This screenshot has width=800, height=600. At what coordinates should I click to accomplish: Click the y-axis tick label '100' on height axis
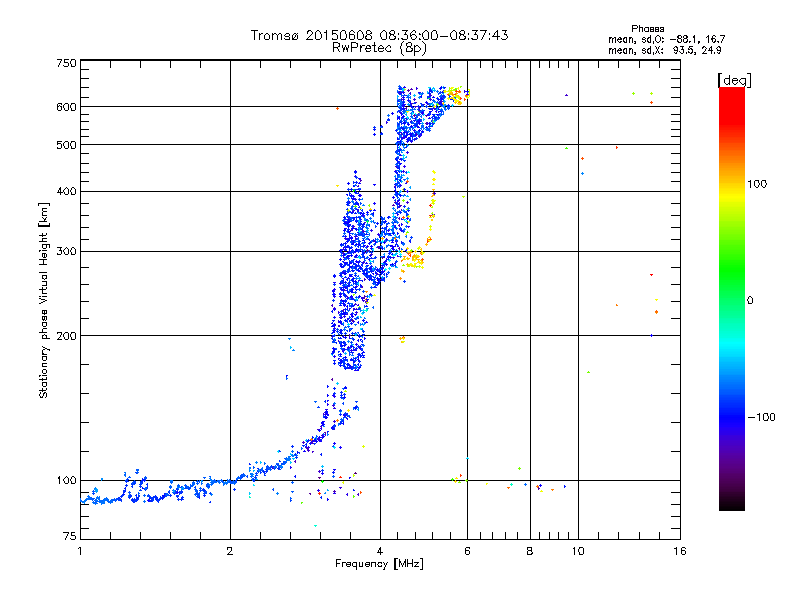[66, 481]
